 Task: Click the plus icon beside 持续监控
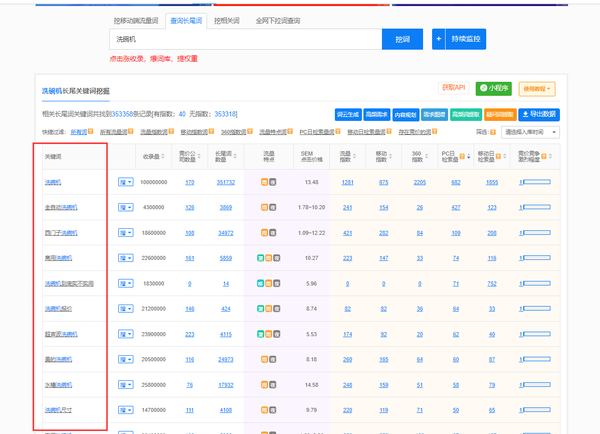coord(439,39)
